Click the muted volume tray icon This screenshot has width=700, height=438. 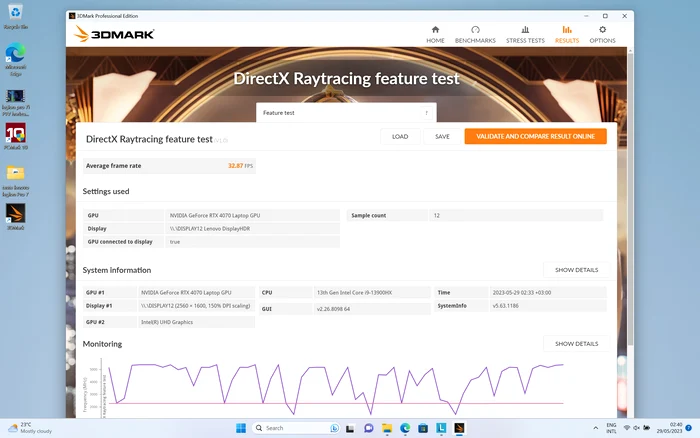click(637, 428)
